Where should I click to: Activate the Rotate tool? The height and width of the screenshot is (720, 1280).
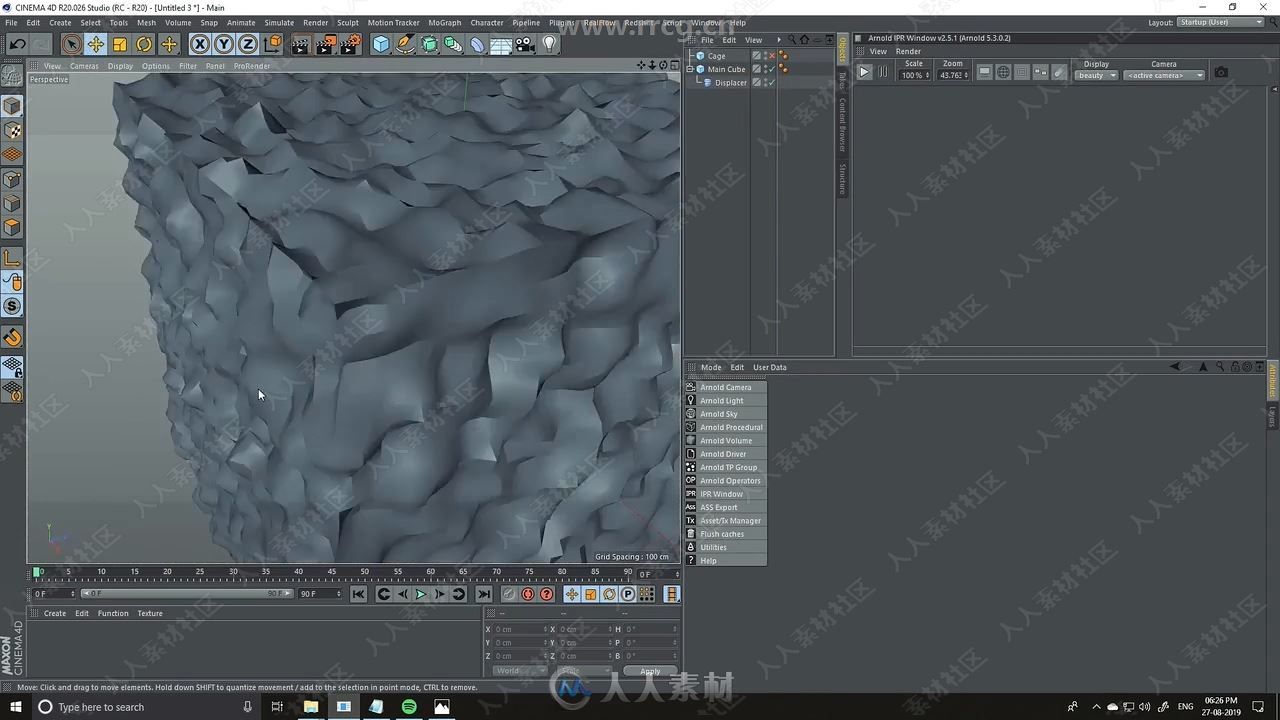pyautogui.click(x=144, y=44)
